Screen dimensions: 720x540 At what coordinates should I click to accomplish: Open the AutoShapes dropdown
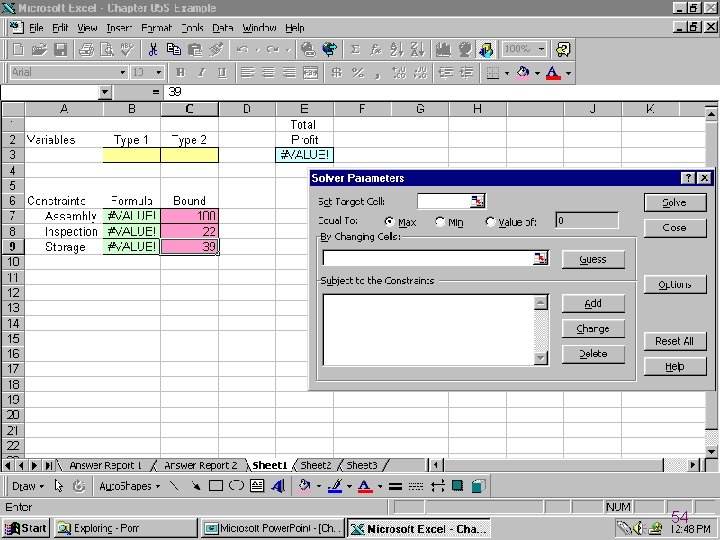129,486
